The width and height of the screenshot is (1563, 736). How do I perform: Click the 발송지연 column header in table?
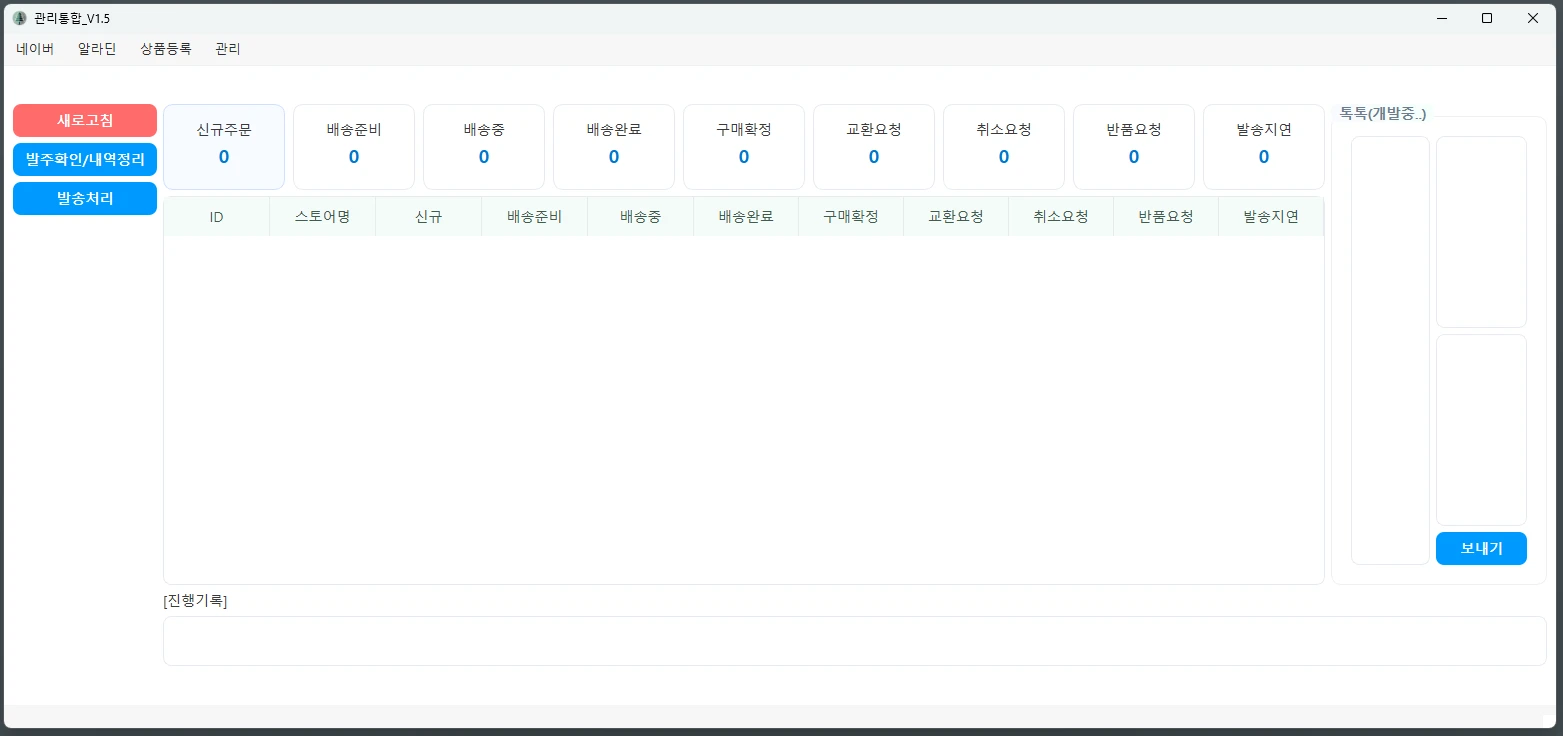[1271, 217]
